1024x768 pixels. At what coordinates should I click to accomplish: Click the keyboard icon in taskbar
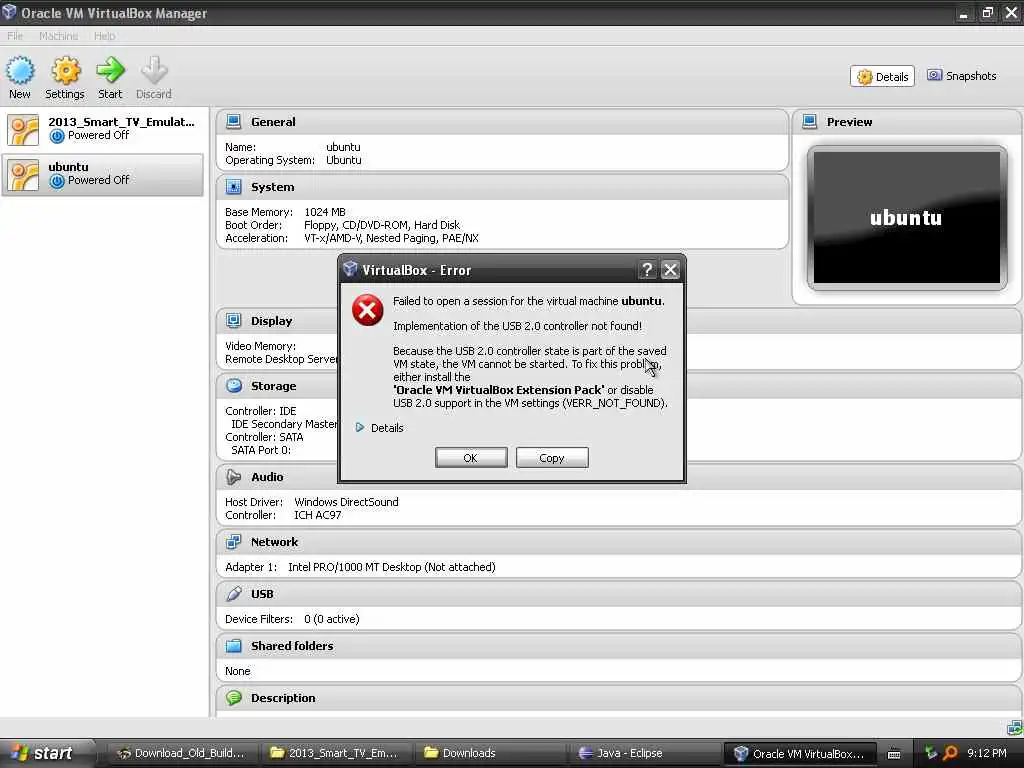(894, 754)
